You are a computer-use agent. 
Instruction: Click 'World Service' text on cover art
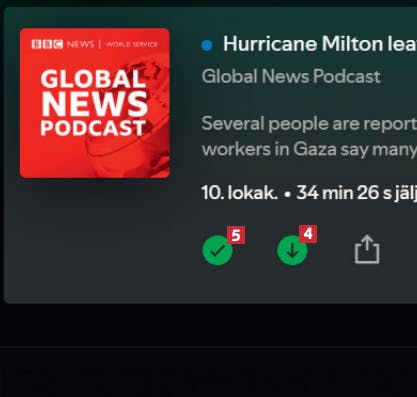(132, 44)
